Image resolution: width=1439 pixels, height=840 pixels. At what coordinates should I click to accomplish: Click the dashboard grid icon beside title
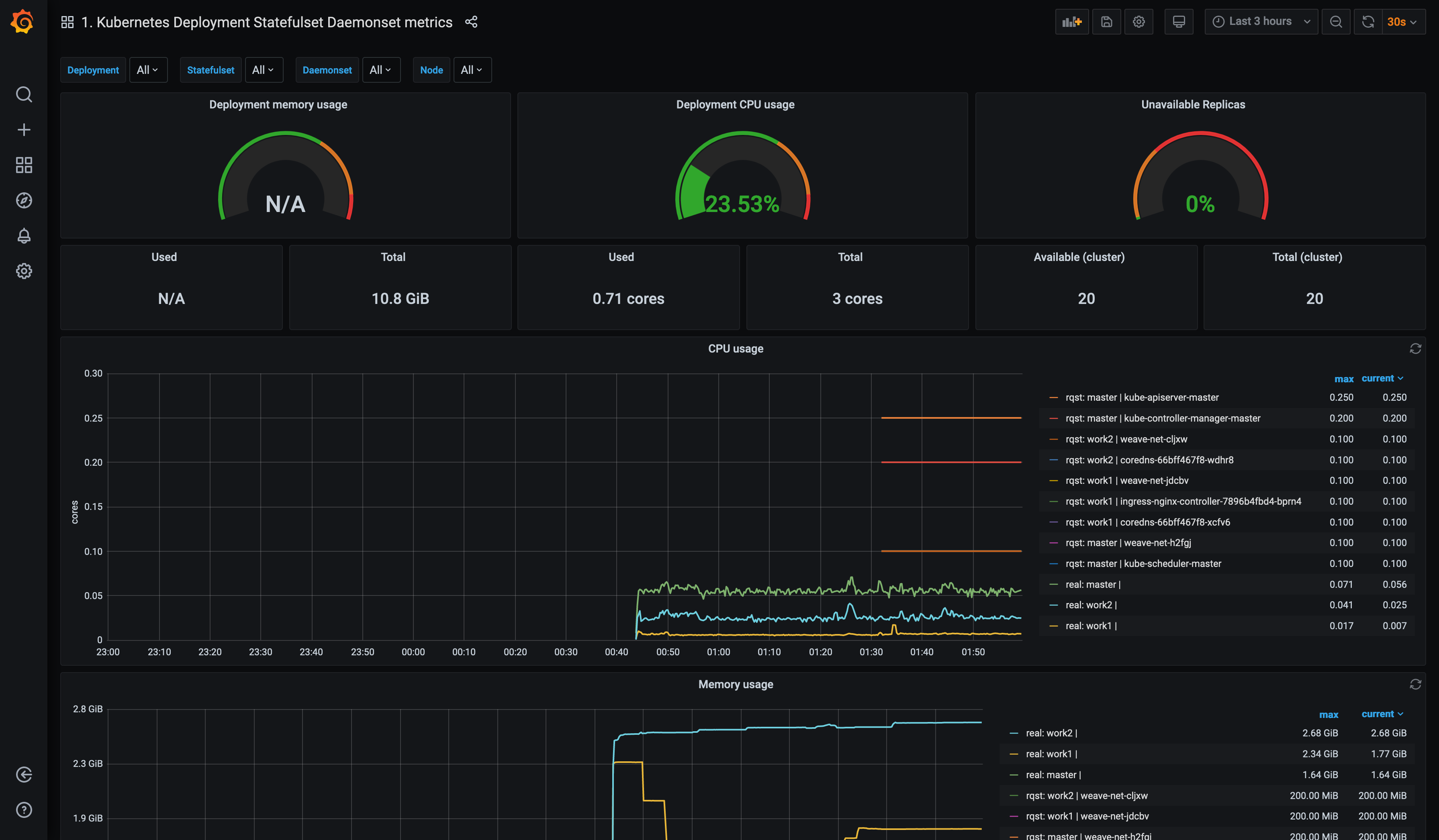pyautogui.click(x=67, y=22)
